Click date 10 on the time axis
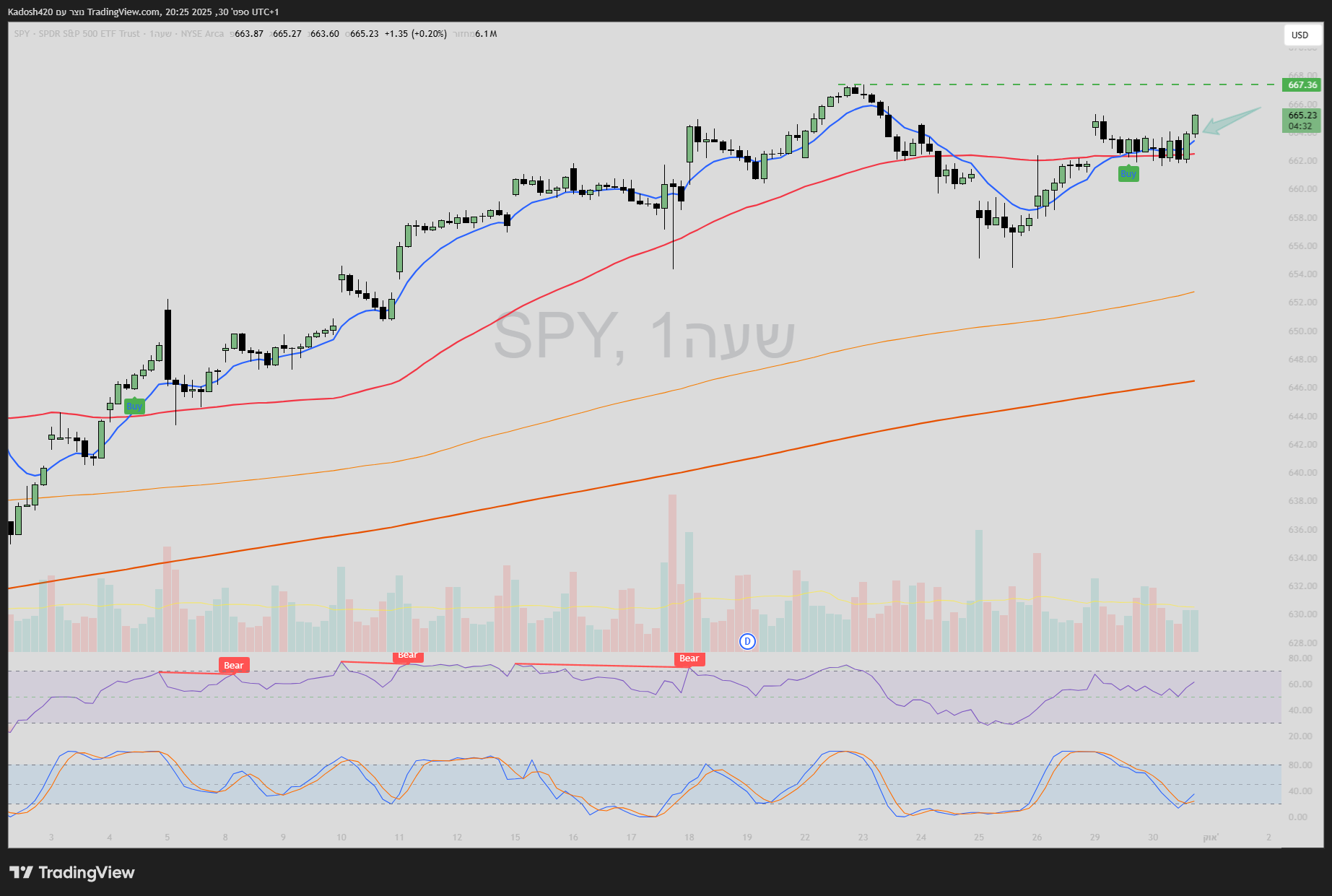 pos(341,838)
